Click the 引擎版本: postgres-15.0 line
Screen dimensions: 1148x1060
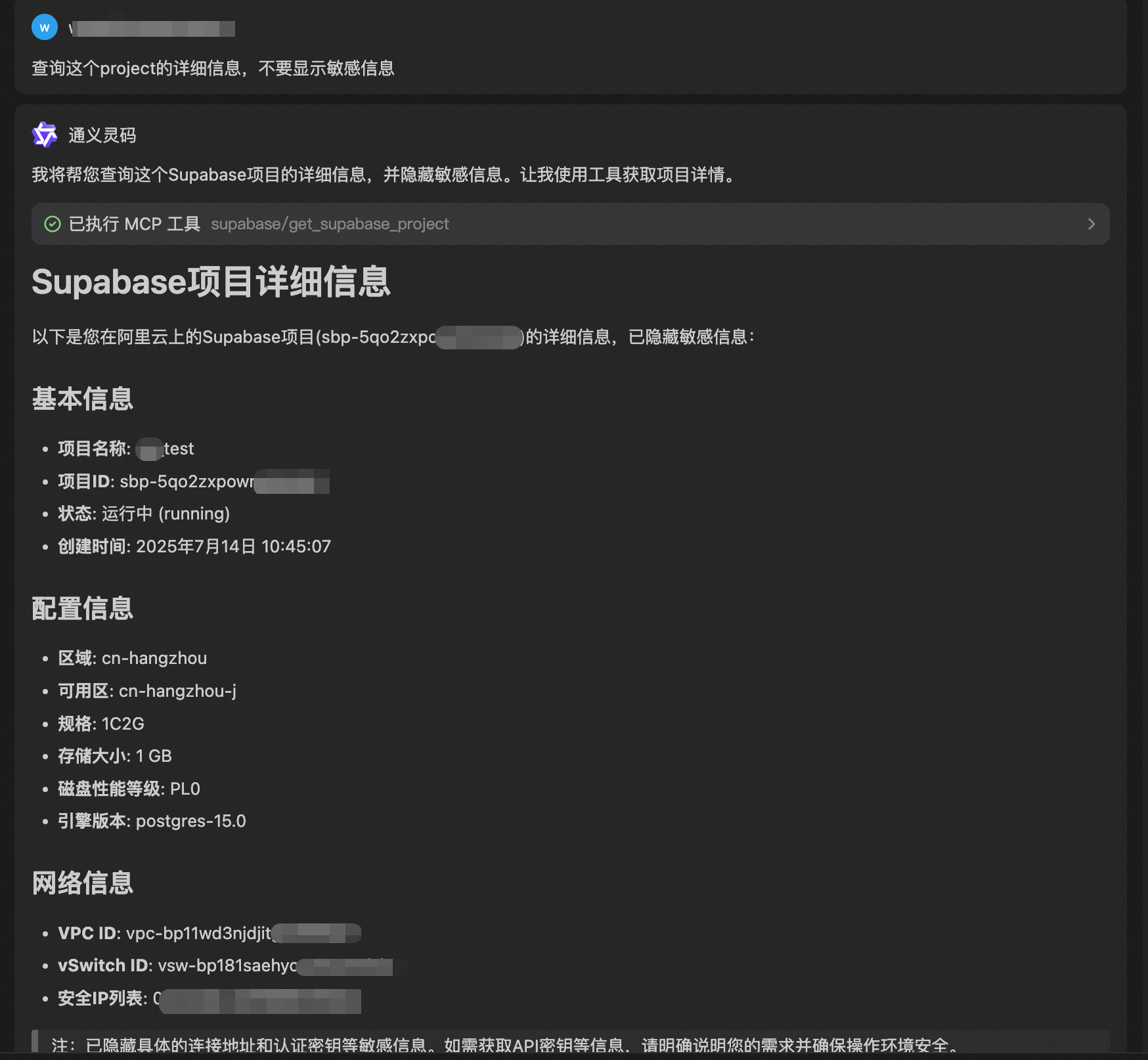click(x=152, y=821)
